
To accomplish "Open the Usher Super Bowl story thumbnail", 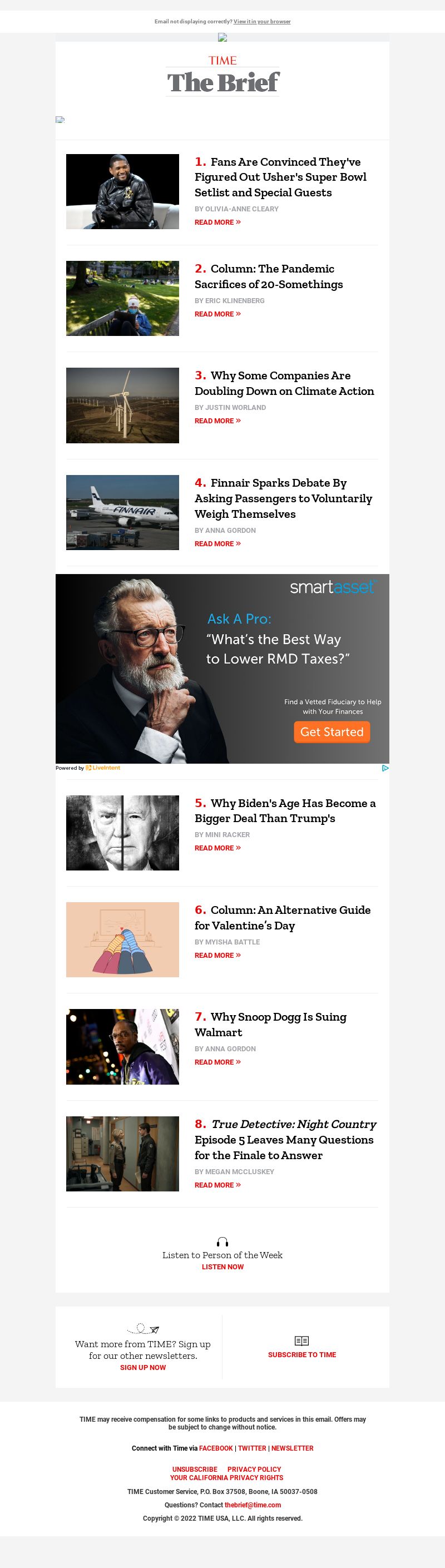I will tap(122, 192).
